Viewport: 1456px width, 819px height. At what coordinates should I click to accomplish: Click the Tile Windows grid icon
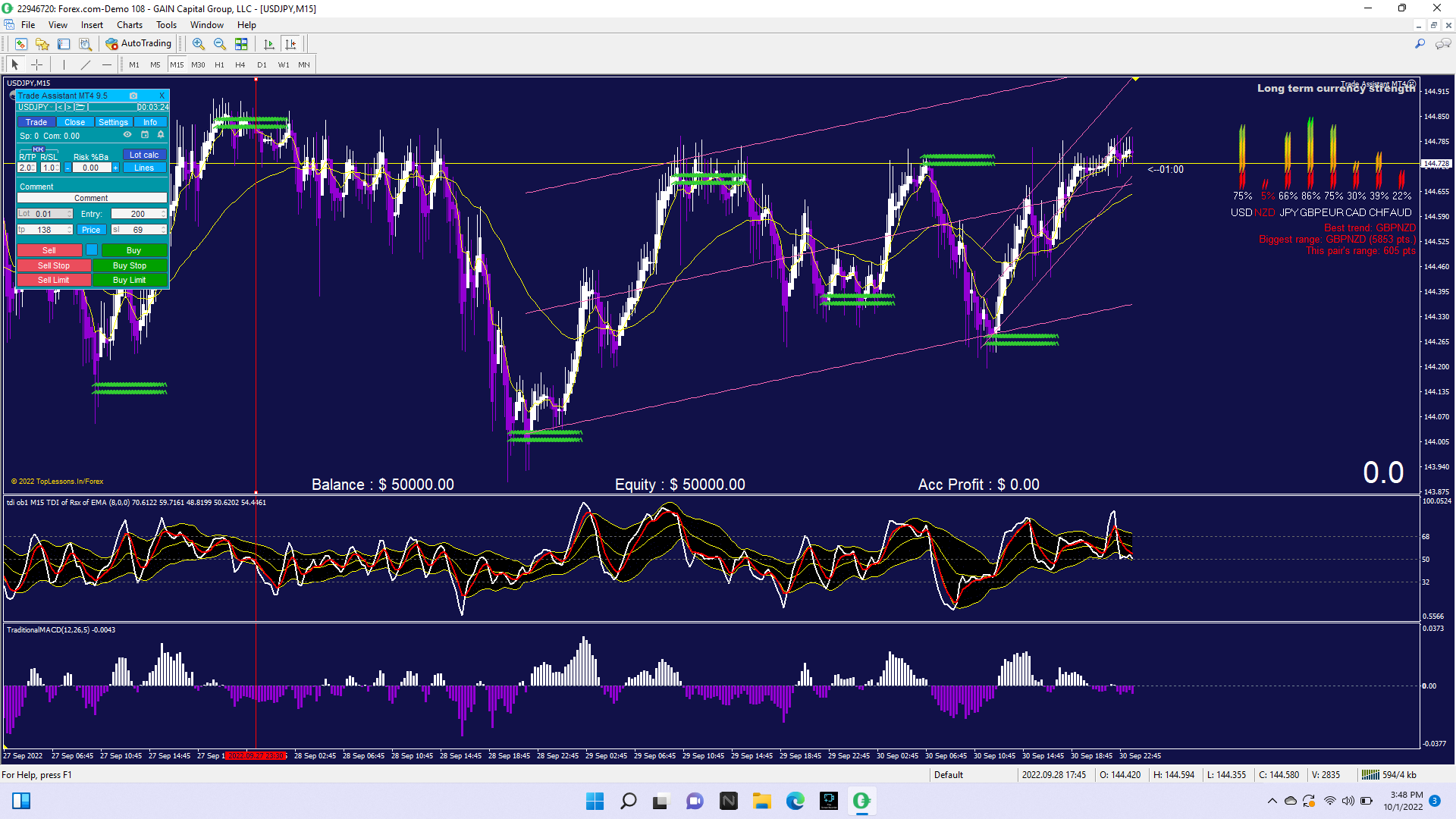pos(241,44)
